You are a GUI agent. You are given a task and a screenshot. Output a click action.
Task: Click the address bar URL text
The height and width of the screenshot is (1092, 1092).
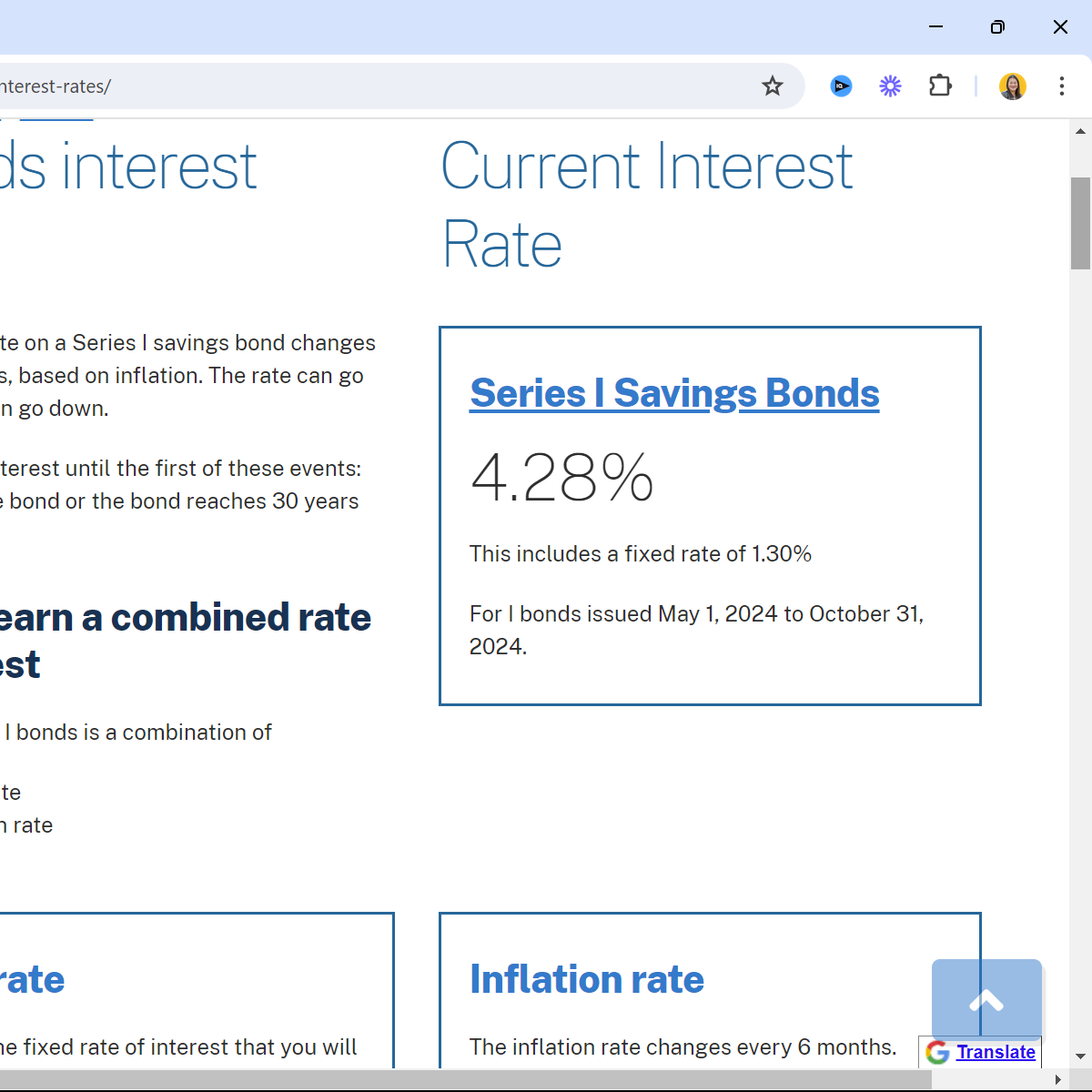(55, 86)
